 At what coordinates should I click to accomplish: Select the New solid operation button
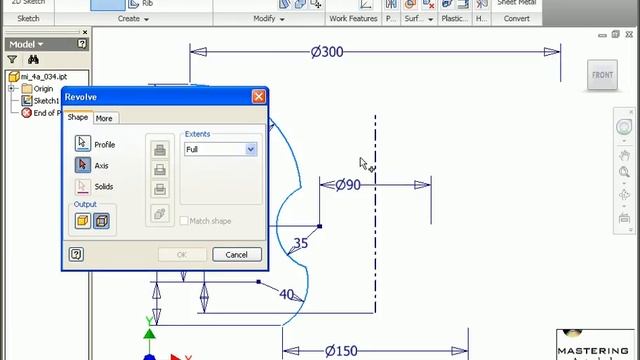160,213
